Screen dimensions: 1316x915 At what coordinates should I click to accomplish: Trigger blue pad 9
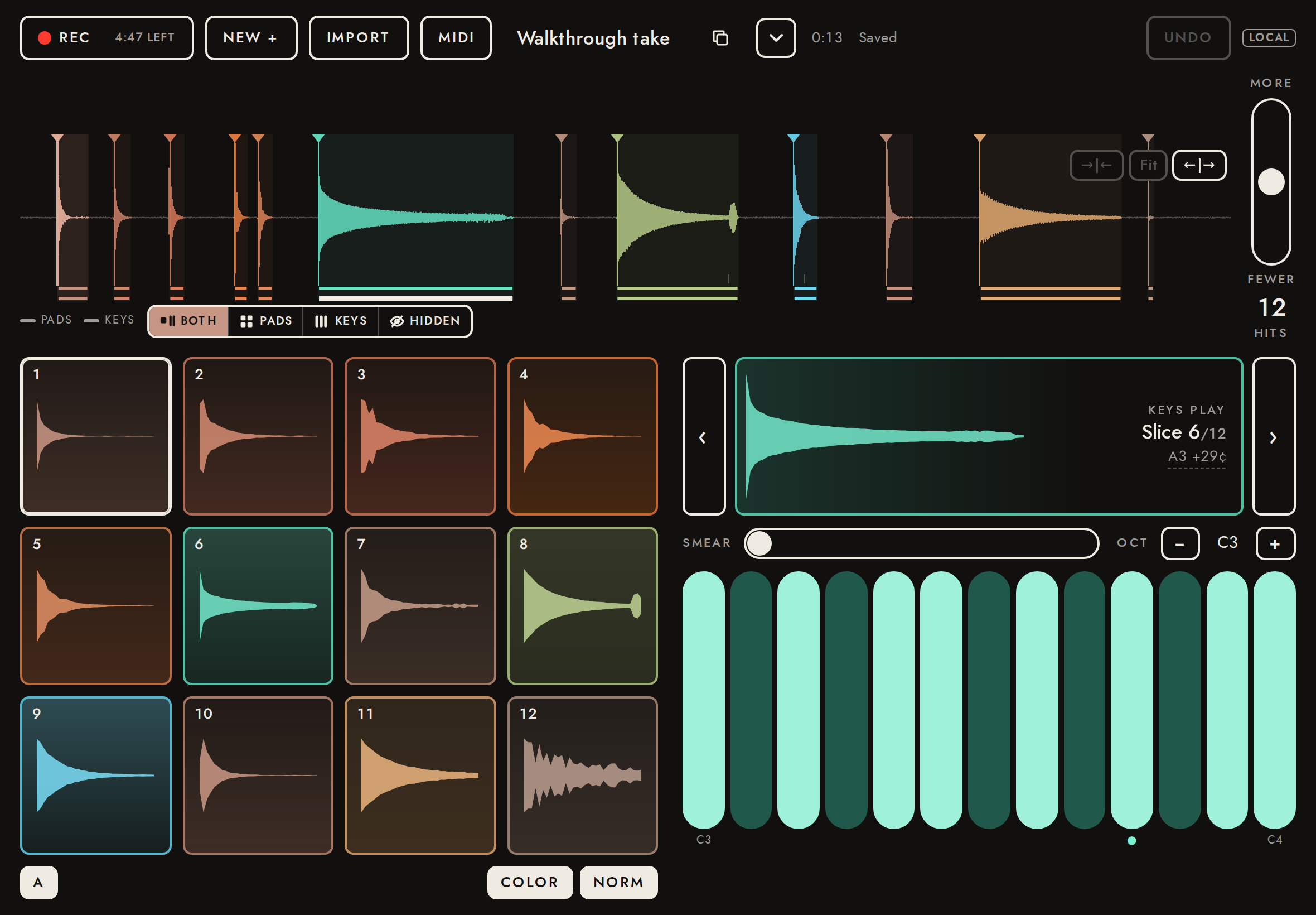click(x=96, y=776)
